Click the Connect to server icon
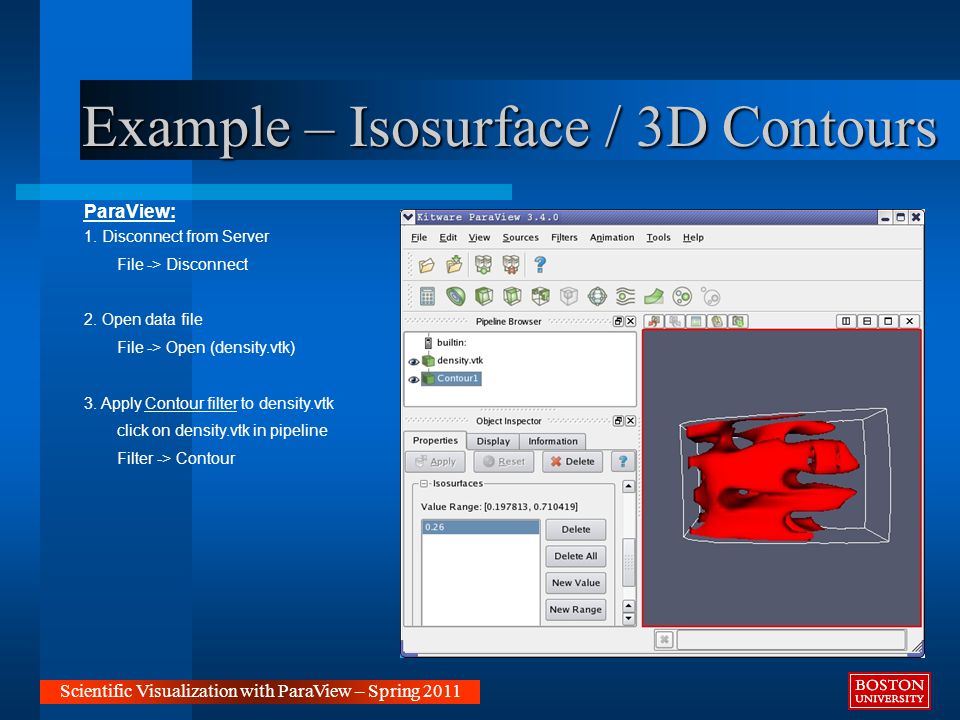Screen dimensions: 960x720 [x=483, y=264]
